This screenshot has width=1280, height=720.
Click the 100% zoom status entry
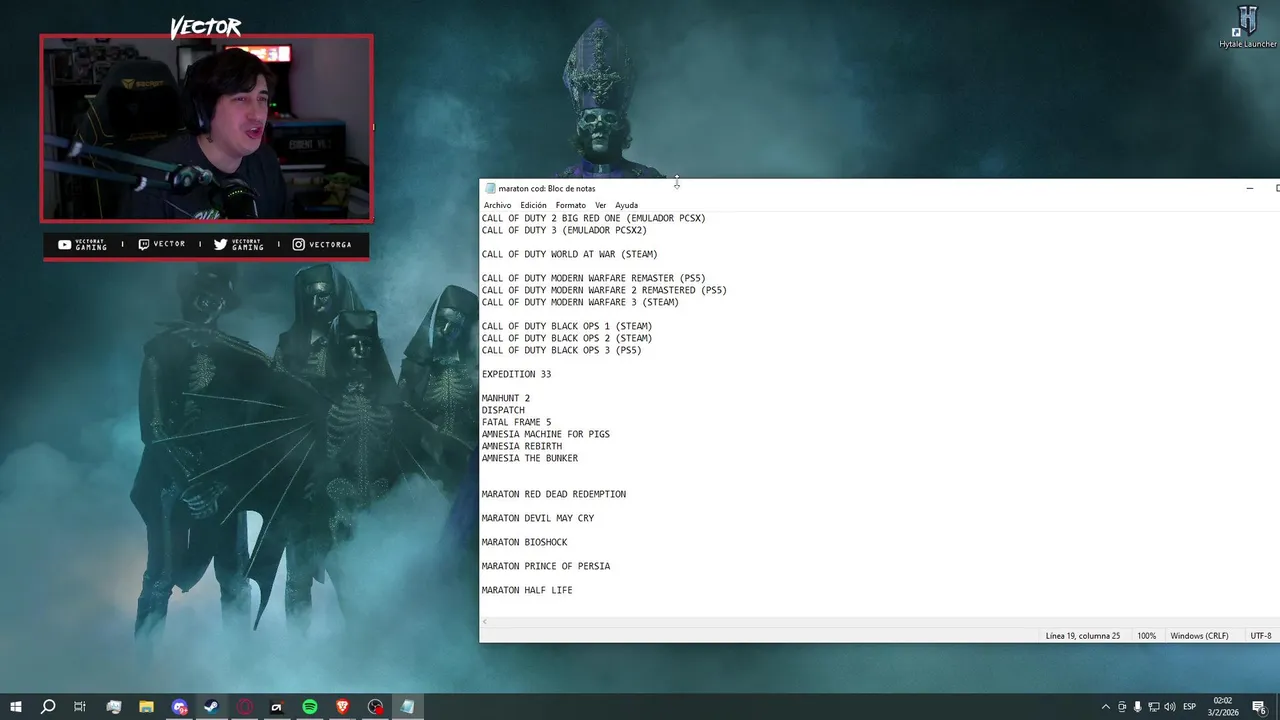[x=1146, y=636]
